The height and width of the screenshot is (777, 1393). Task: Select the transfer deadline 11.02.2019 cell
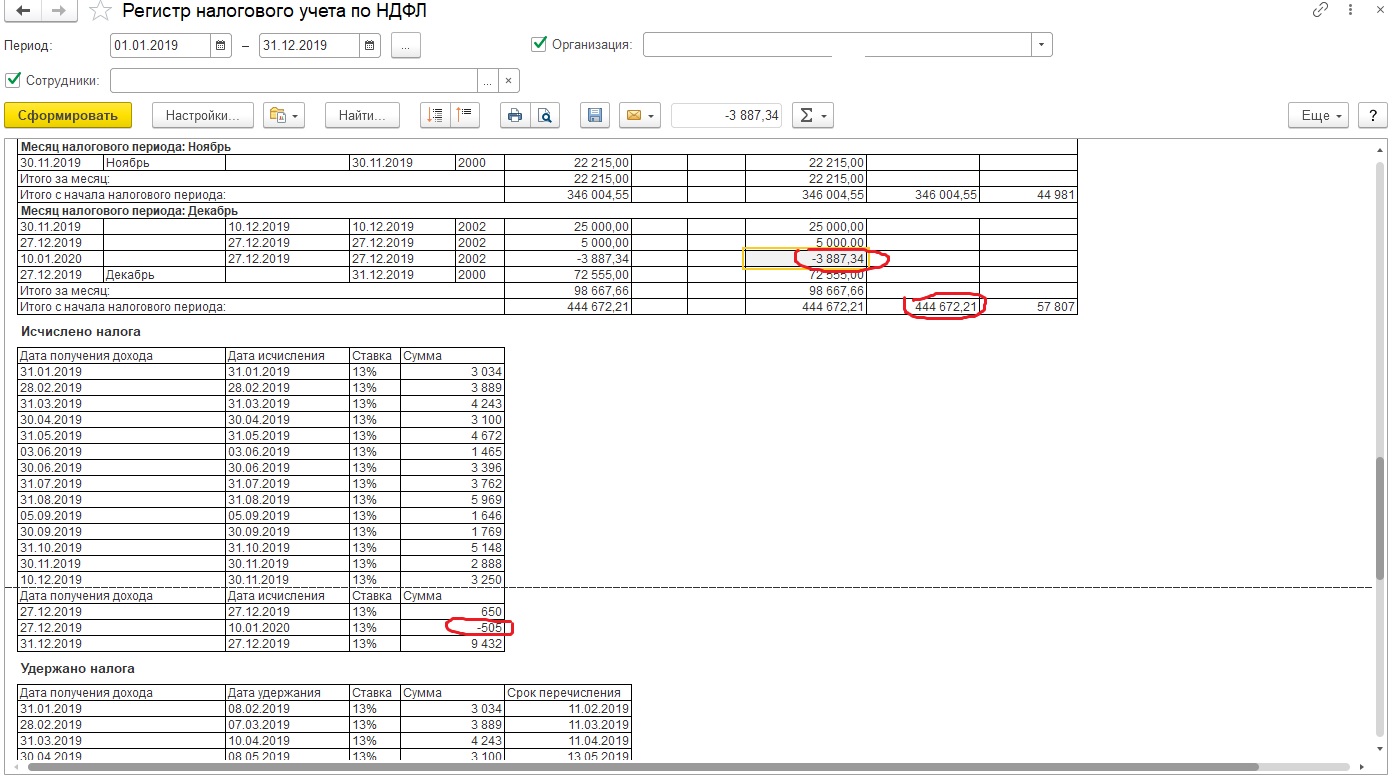point(568,708)
